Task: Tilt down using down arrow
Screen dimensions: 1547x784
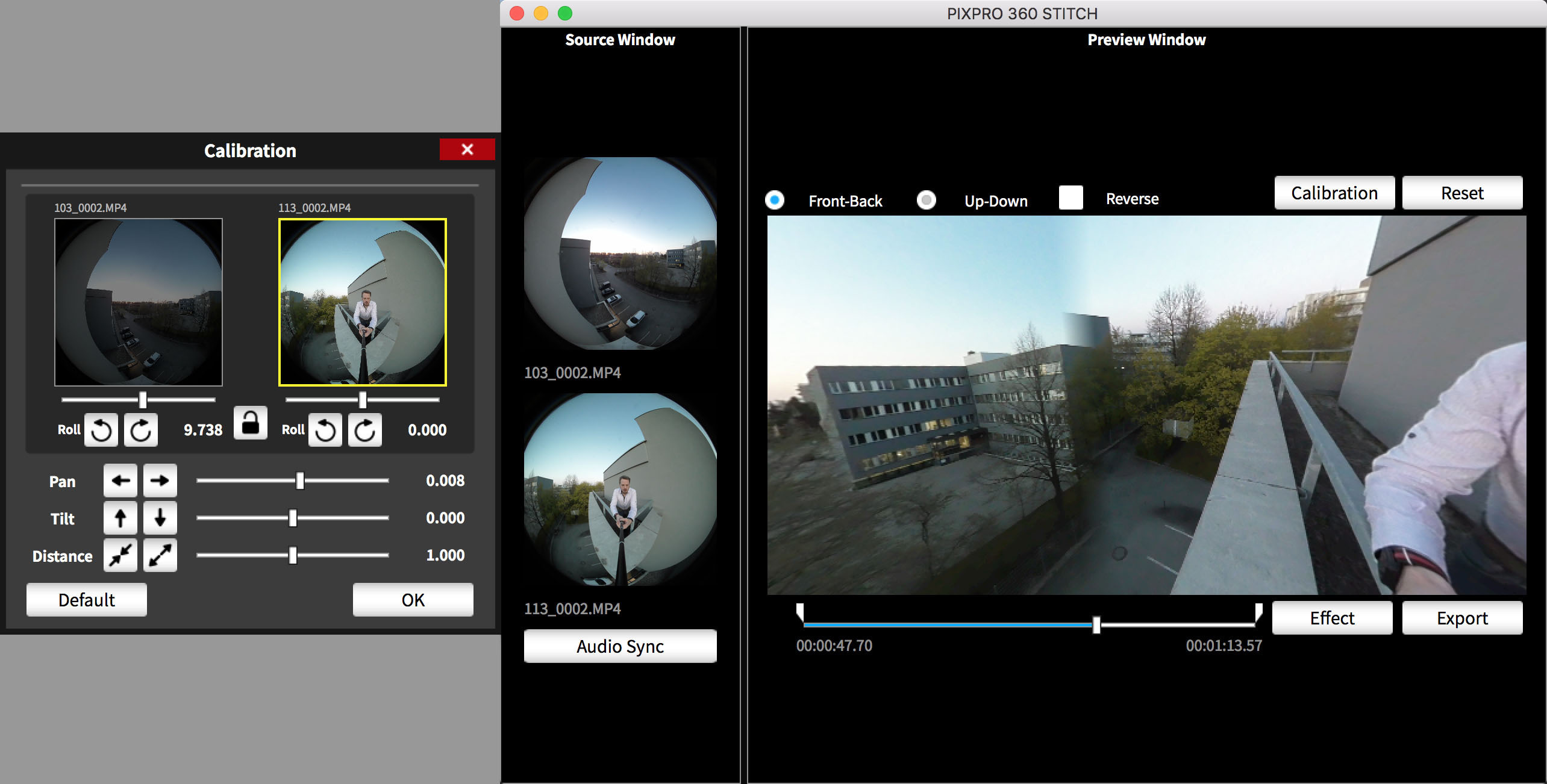Action: point(160,518)
